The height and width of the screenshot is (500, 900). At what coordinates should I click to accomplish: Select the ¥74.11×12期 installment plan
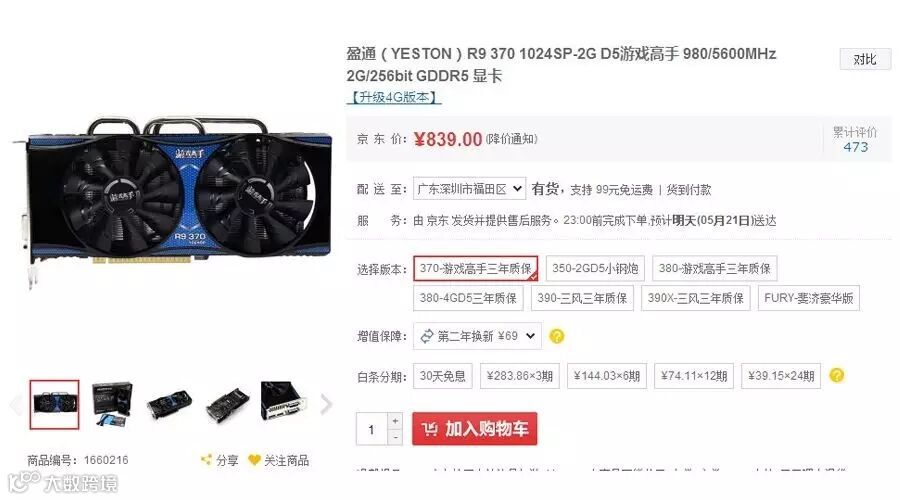pyautogui.click(x=694, y=376)
